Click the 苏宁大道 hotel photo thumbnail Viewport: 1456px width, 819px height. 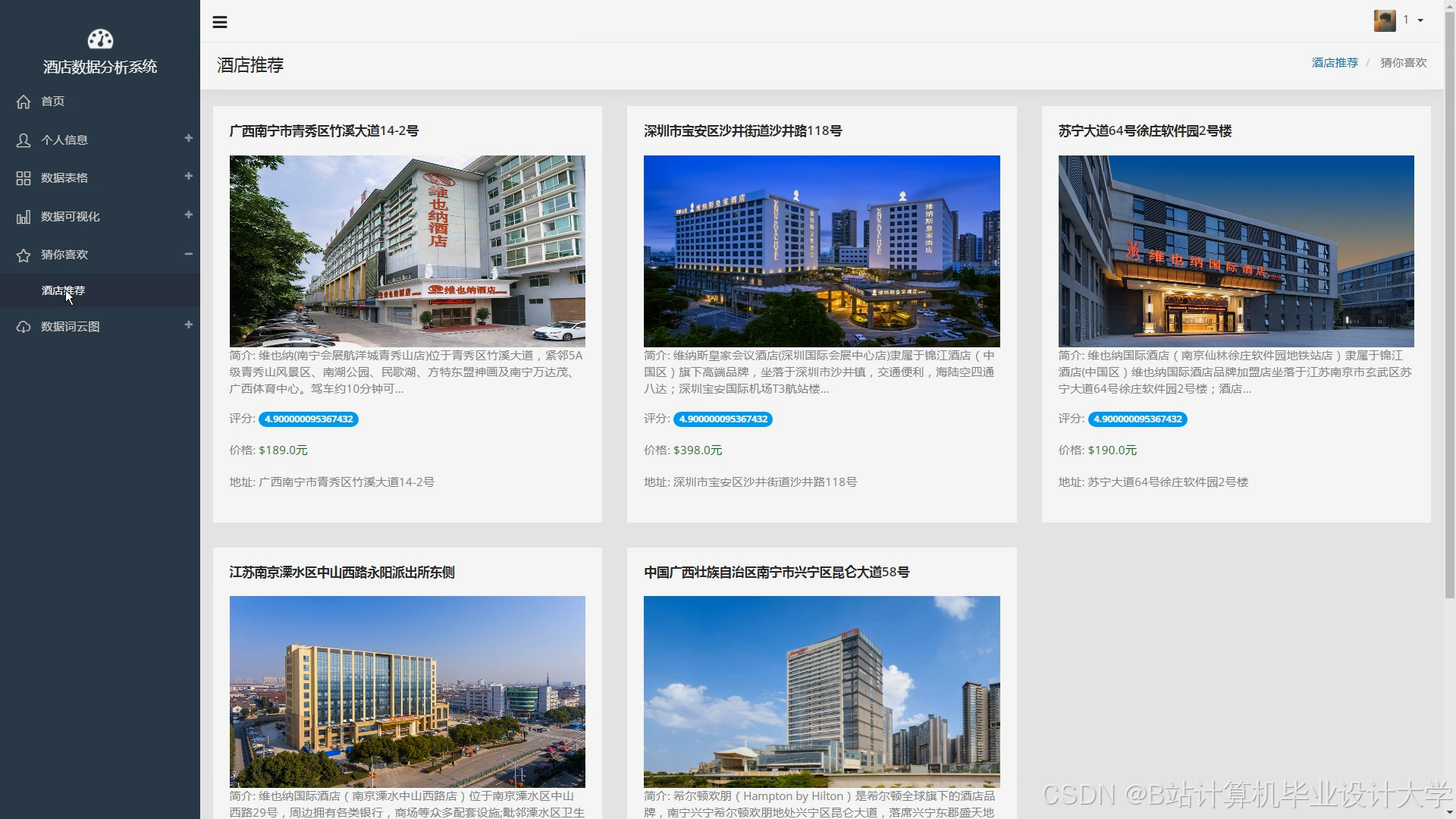coord(1235,251)
